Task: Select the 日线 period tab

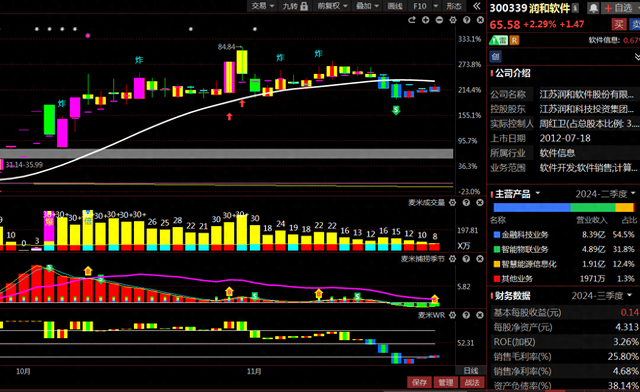Action: (x=471, y=371)
